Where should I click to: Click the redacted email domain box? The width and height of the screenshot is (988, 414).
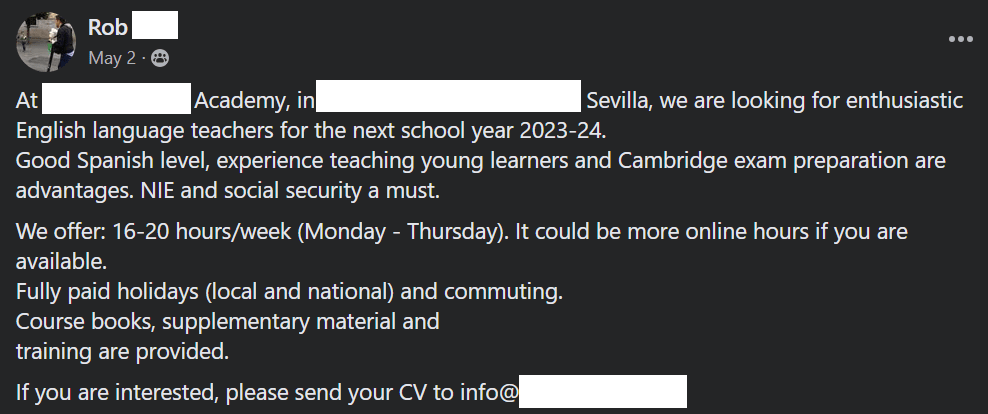click(x=603, y=392)
